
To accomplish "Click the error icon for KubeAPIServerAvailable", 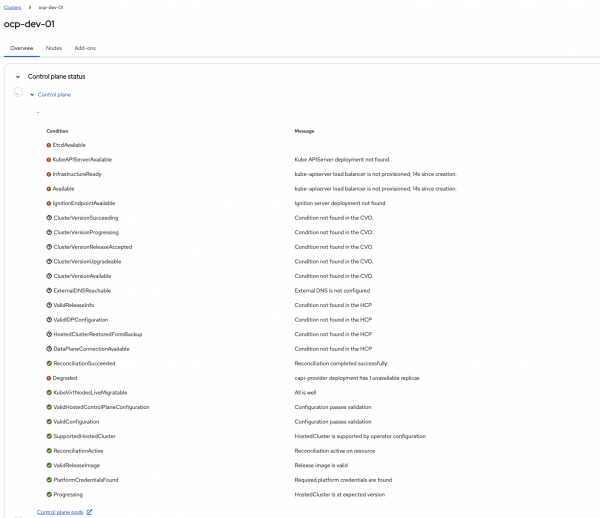I will tap(49, 160).
